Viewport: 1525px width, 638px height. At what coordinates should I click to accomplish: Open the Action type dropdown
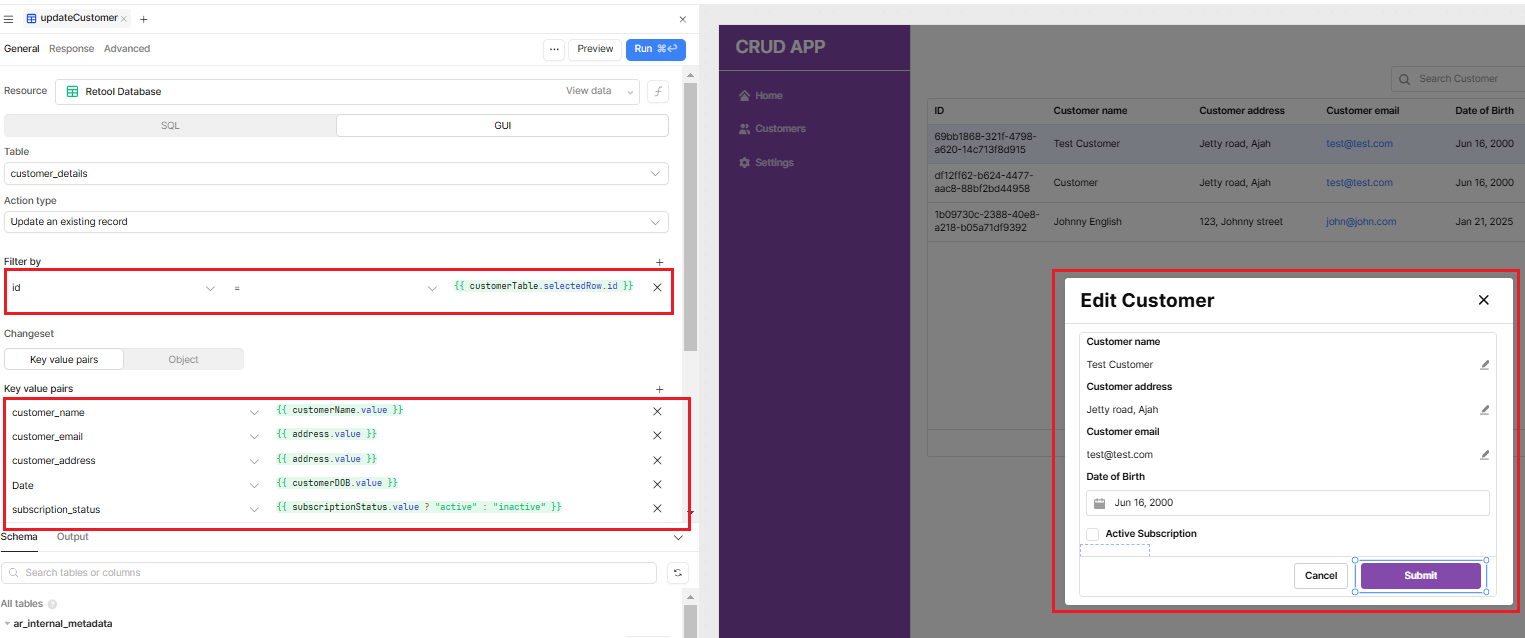click(336, 222)
